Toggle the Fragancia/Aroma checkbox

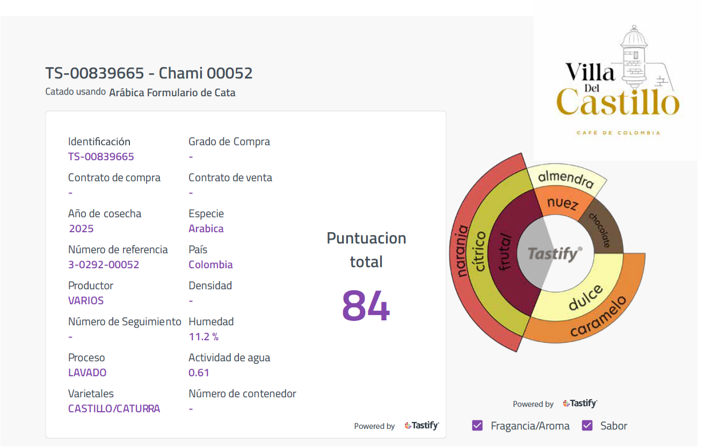tap(478, 425)
